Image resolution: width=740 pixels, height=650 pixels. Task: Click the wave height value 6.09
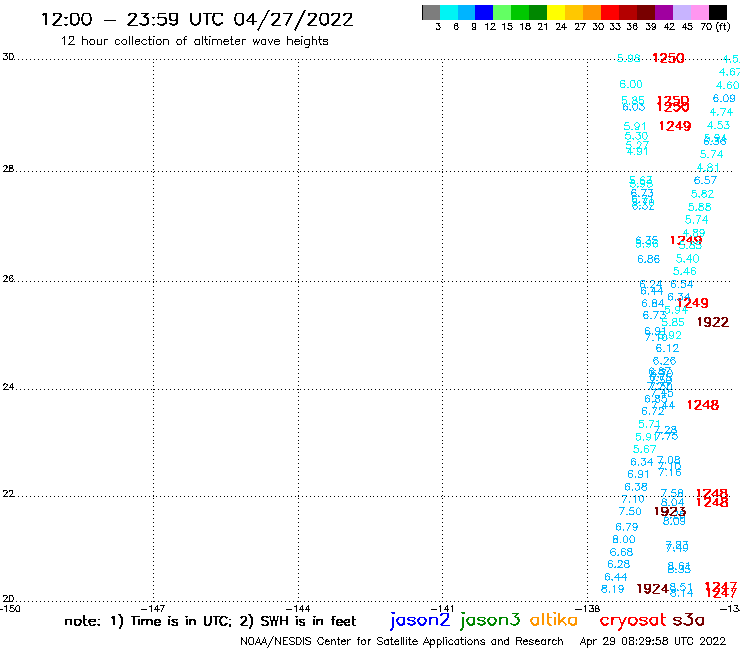coord(724,98)
